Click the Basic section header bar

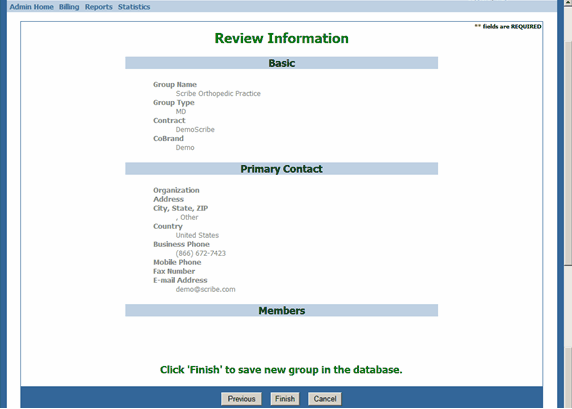tap(282, 63)
